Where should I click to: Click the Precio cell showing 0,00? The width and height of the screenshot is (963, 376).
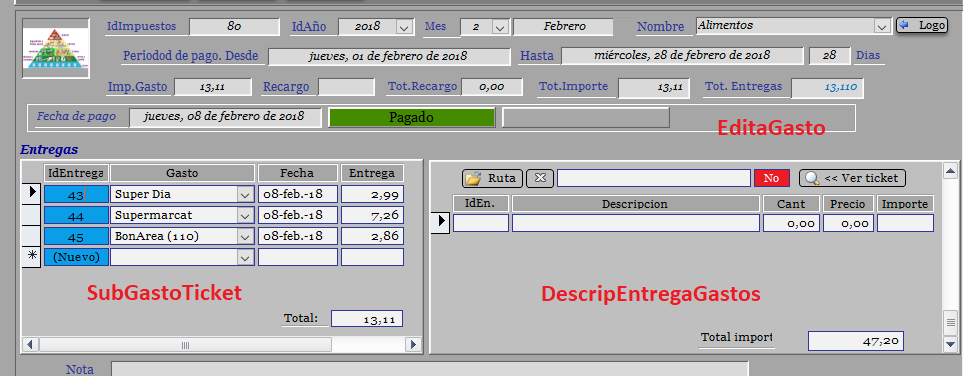[848, 223]
